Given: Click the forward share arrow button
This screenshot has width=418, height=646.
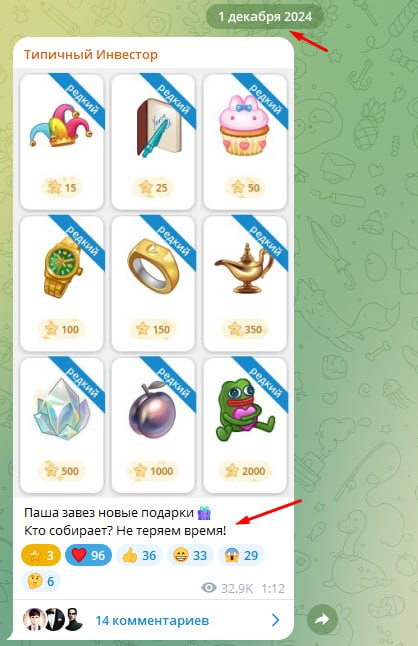Looking at the screenshot, I should click(322, 619).
